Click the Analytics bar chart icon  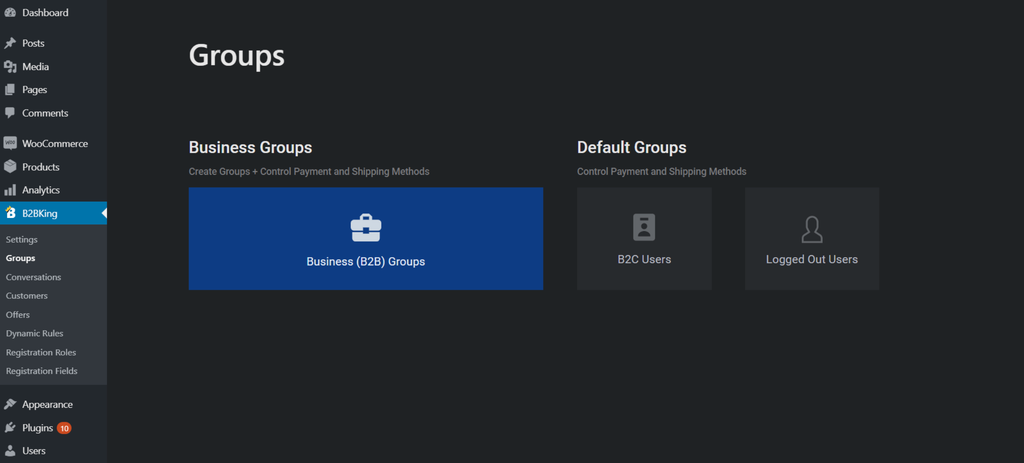click(x=10, y=190)
